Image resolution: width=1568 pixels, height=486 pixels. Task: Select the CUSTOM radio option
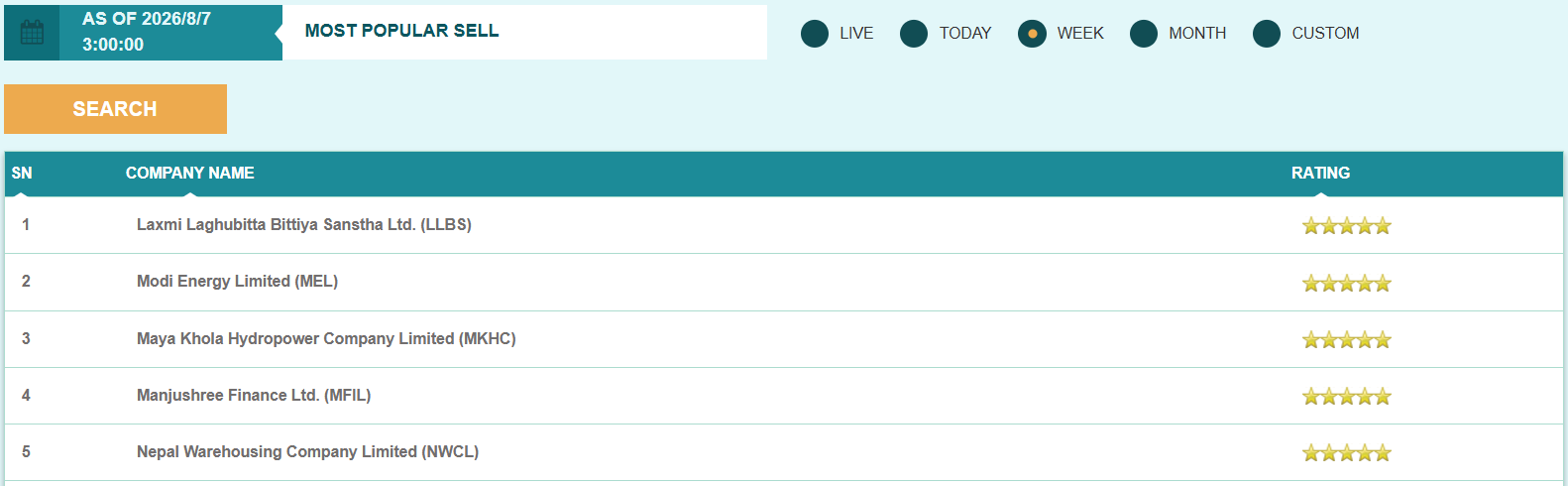tap(1267, 34)
